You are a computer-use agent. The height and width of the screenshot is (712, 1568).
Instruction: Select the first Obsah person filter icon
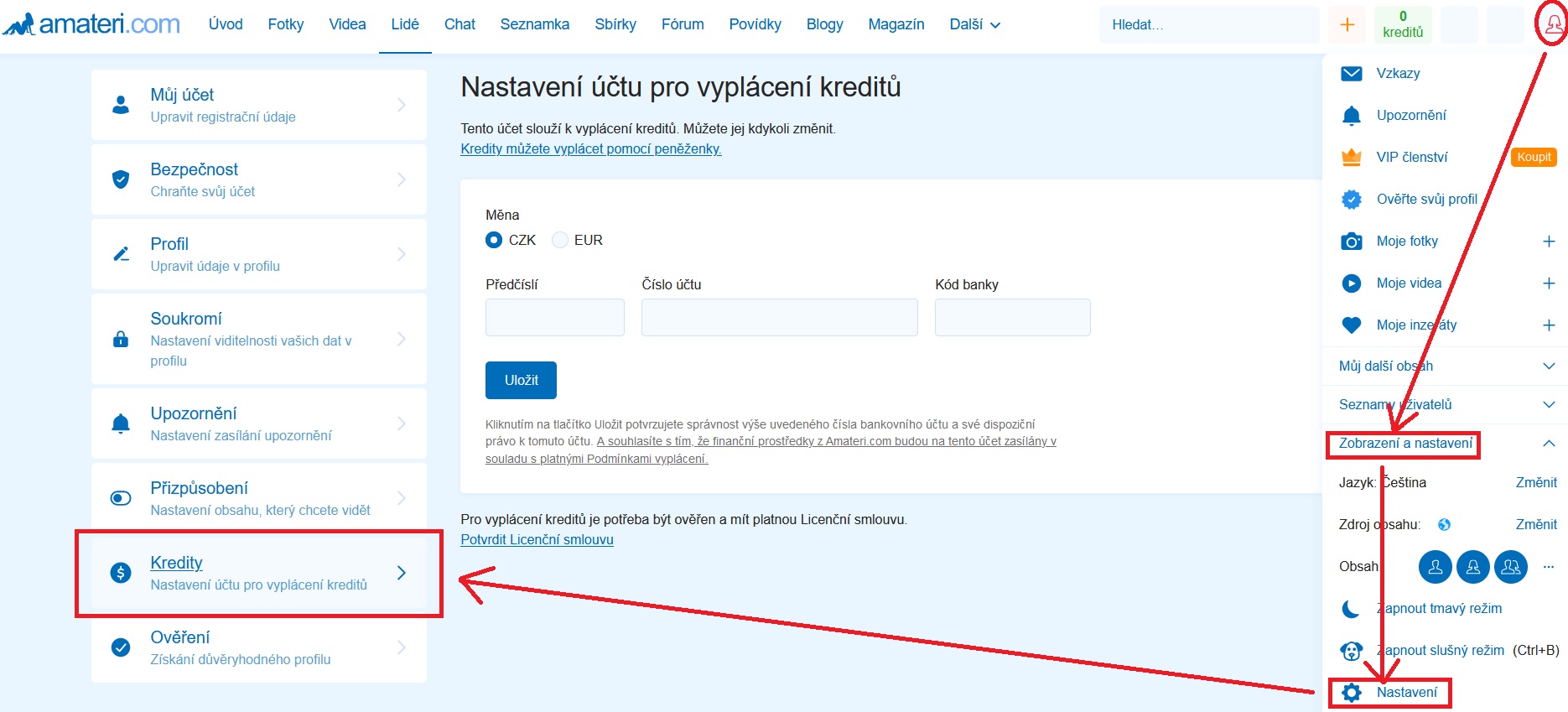point(1436,567)
